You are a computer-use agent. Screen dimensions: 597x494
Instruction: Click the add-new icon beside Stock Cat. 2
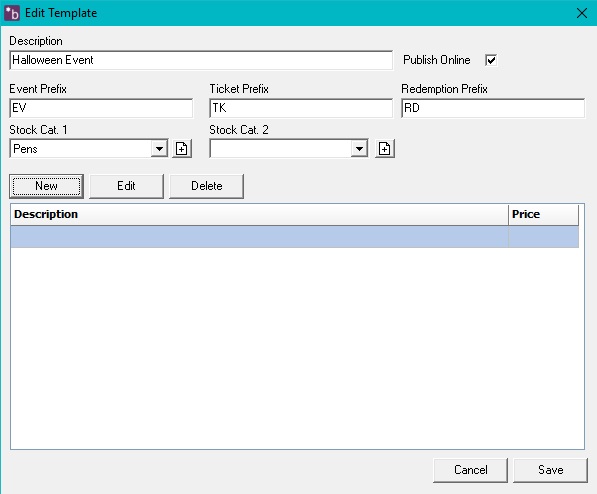[385, 149]
